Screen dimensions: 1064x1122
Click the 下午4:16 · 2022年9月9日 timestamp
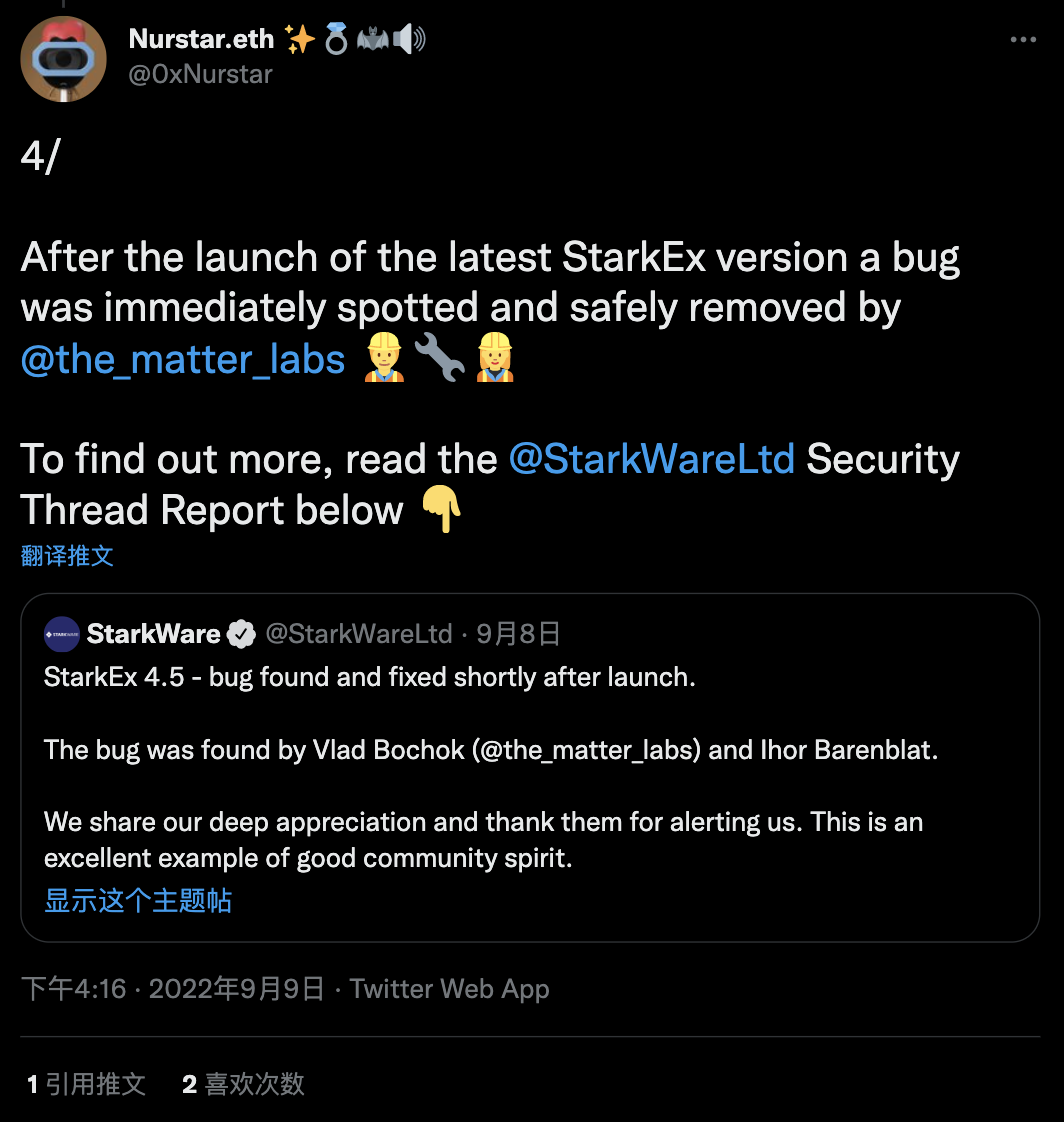173,989
